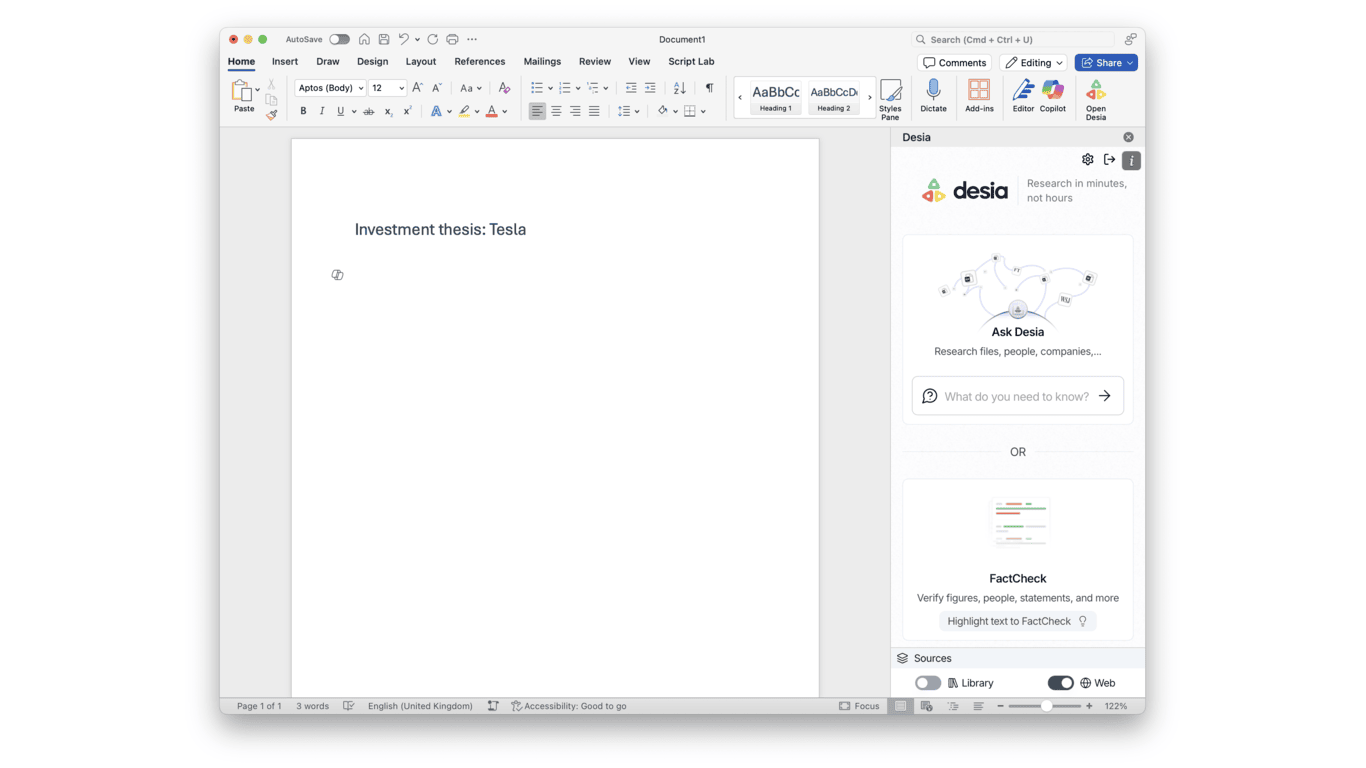
Task: Clear all formatting
Action: coord(504,88)
